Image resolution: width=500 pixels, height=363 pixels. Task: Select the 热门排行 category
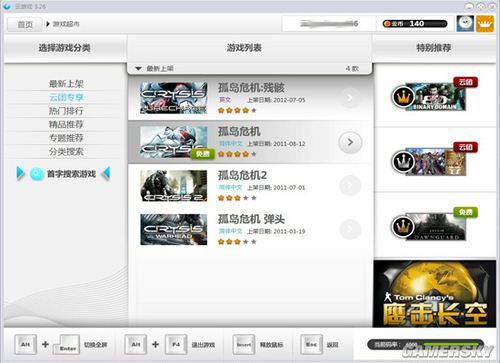tap(66, 111)
